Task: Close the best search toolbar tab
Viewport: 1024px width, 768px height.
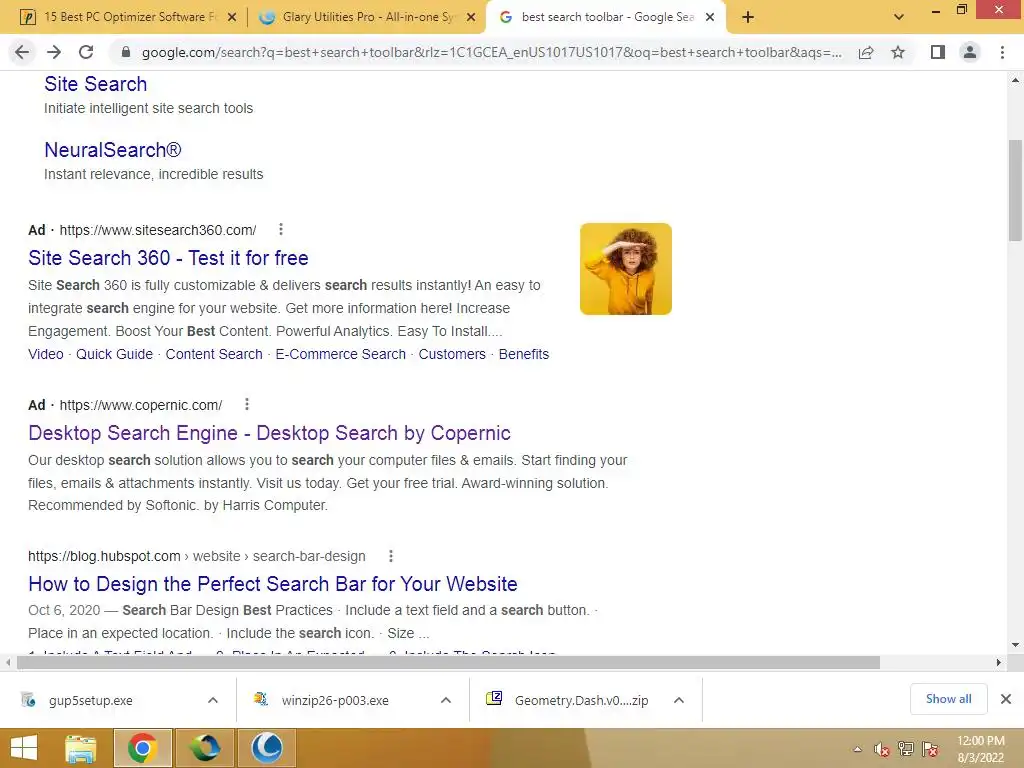Action: click(x=710, y=18)
